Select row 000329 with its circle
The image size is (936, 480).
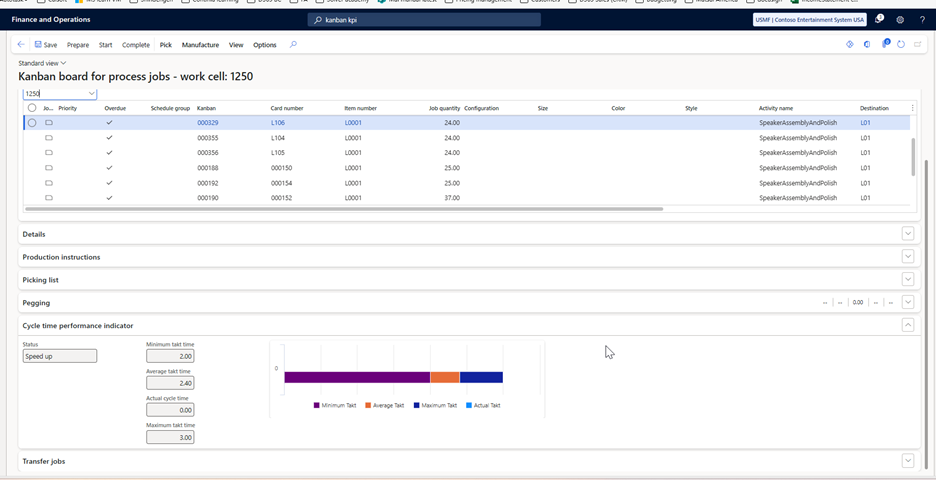tap(32, 122)
